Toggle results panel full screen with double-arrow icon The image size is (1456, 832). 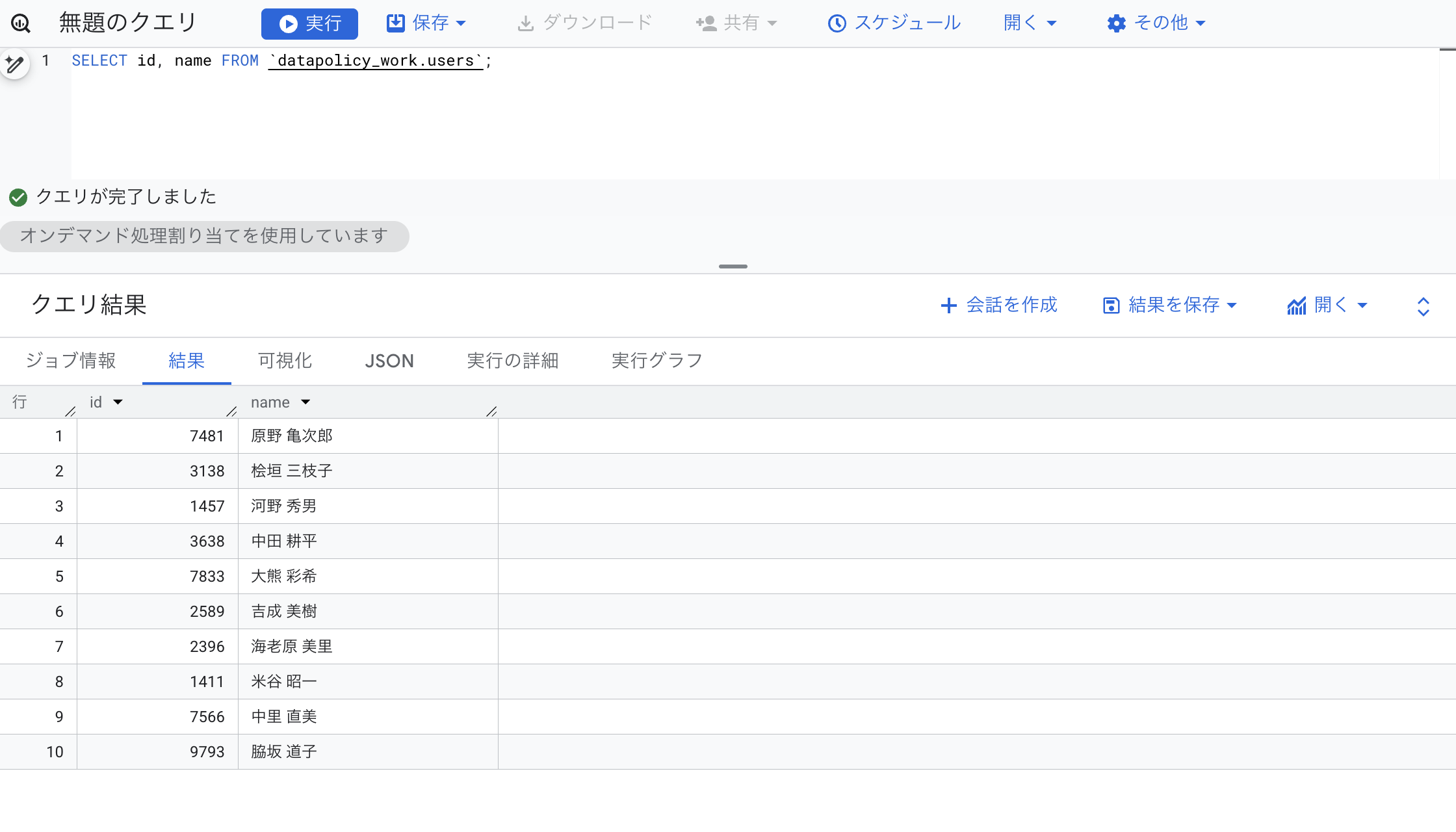[x=1423, y=305]
